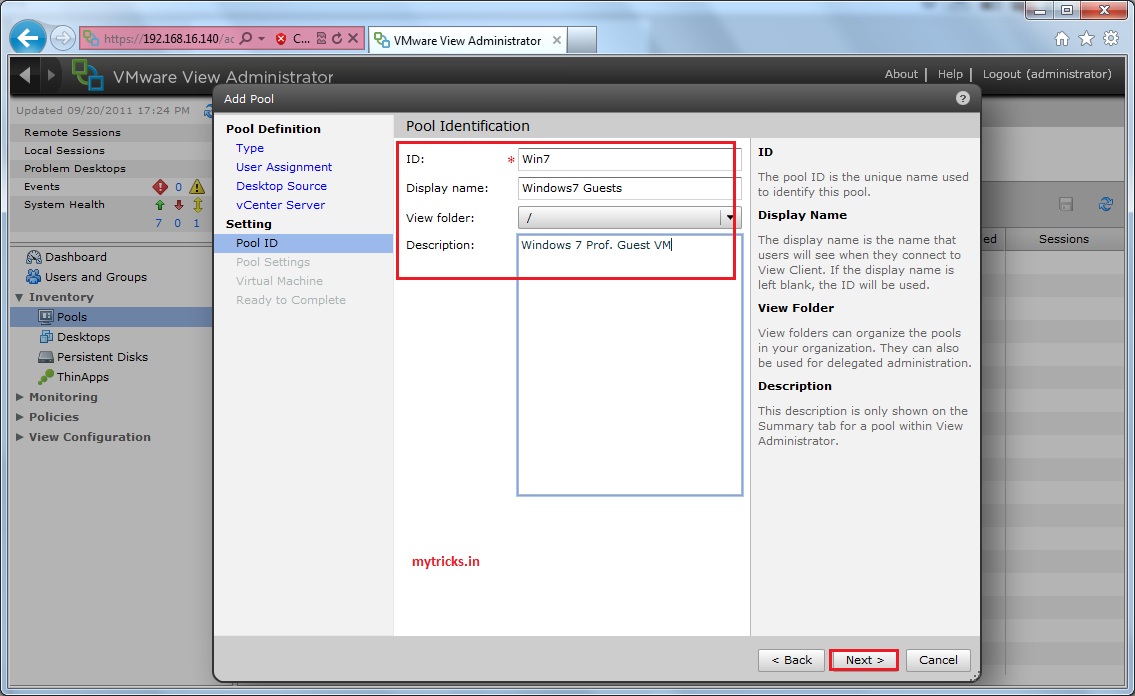The image size is (1135, 696).
Task: Open Dashboard in the sidebar
Action: point(75,257)
